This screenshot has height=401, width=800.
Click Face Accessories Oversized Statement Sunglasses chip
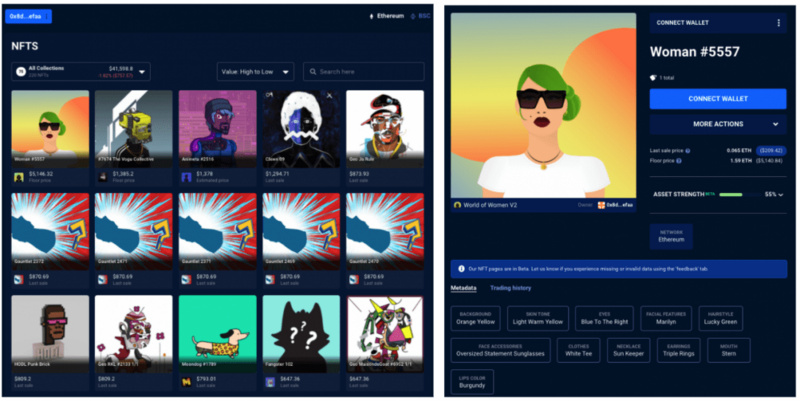click(x=501, y=350)
